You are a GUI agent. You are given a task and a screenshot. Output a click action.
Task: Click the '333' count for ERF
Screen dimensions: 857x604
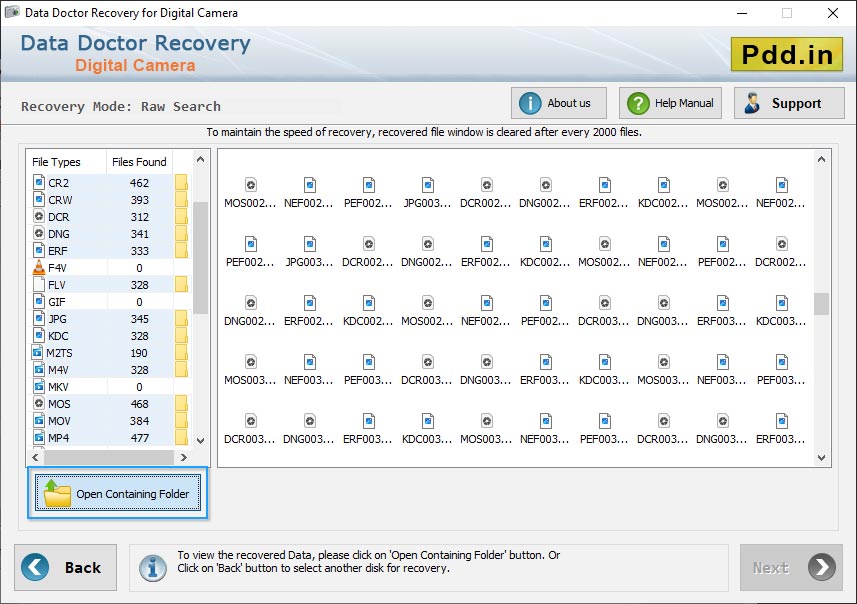click(139, 250)
